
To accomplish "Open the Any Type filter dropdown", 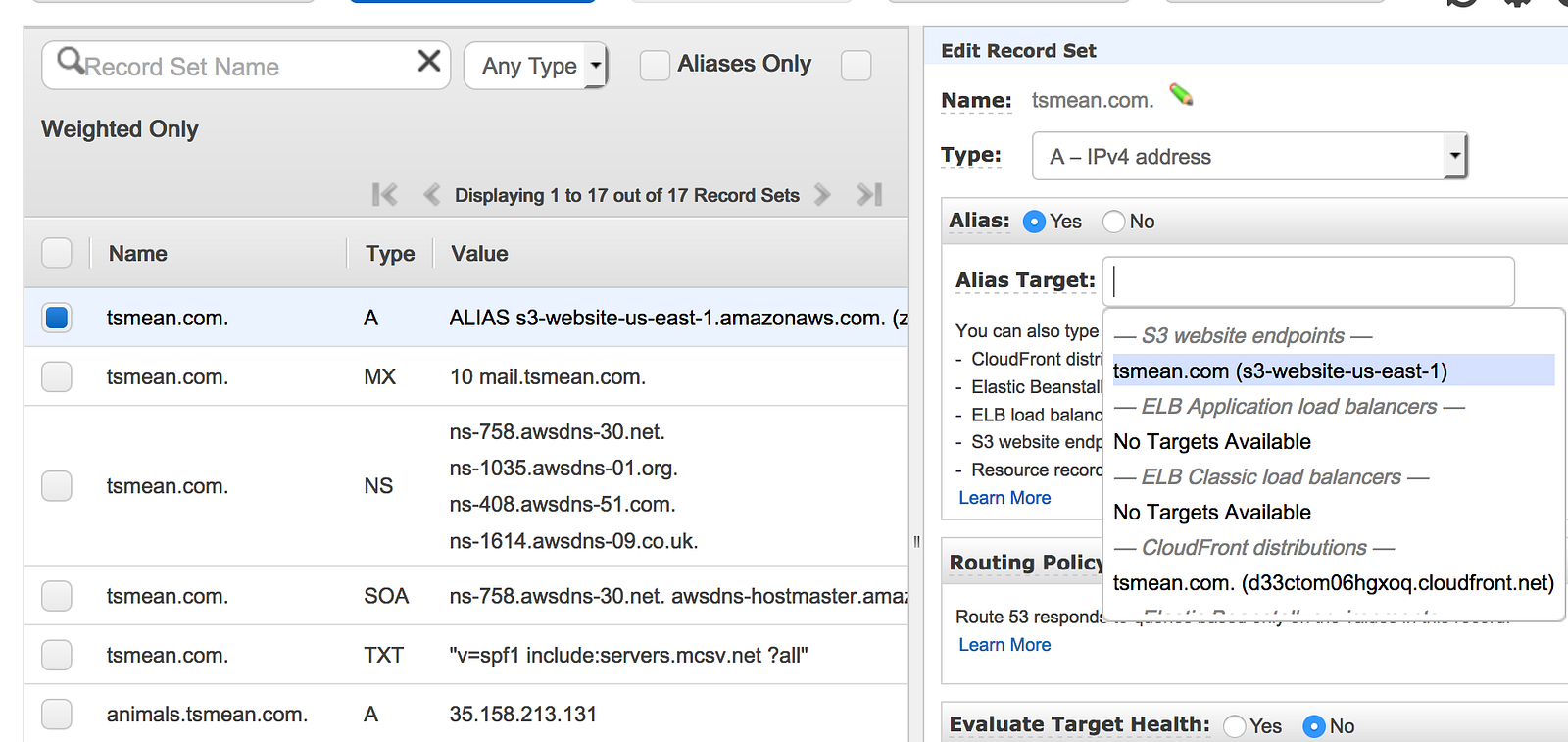I will click(535, 66).
